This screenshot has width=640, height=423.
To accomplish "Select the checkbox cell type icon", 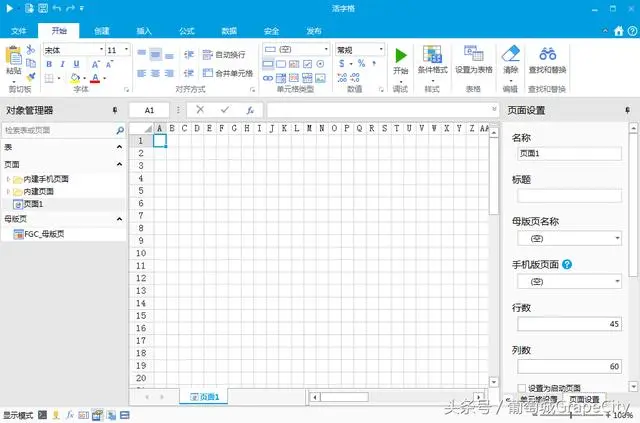I will coord(307,64).
